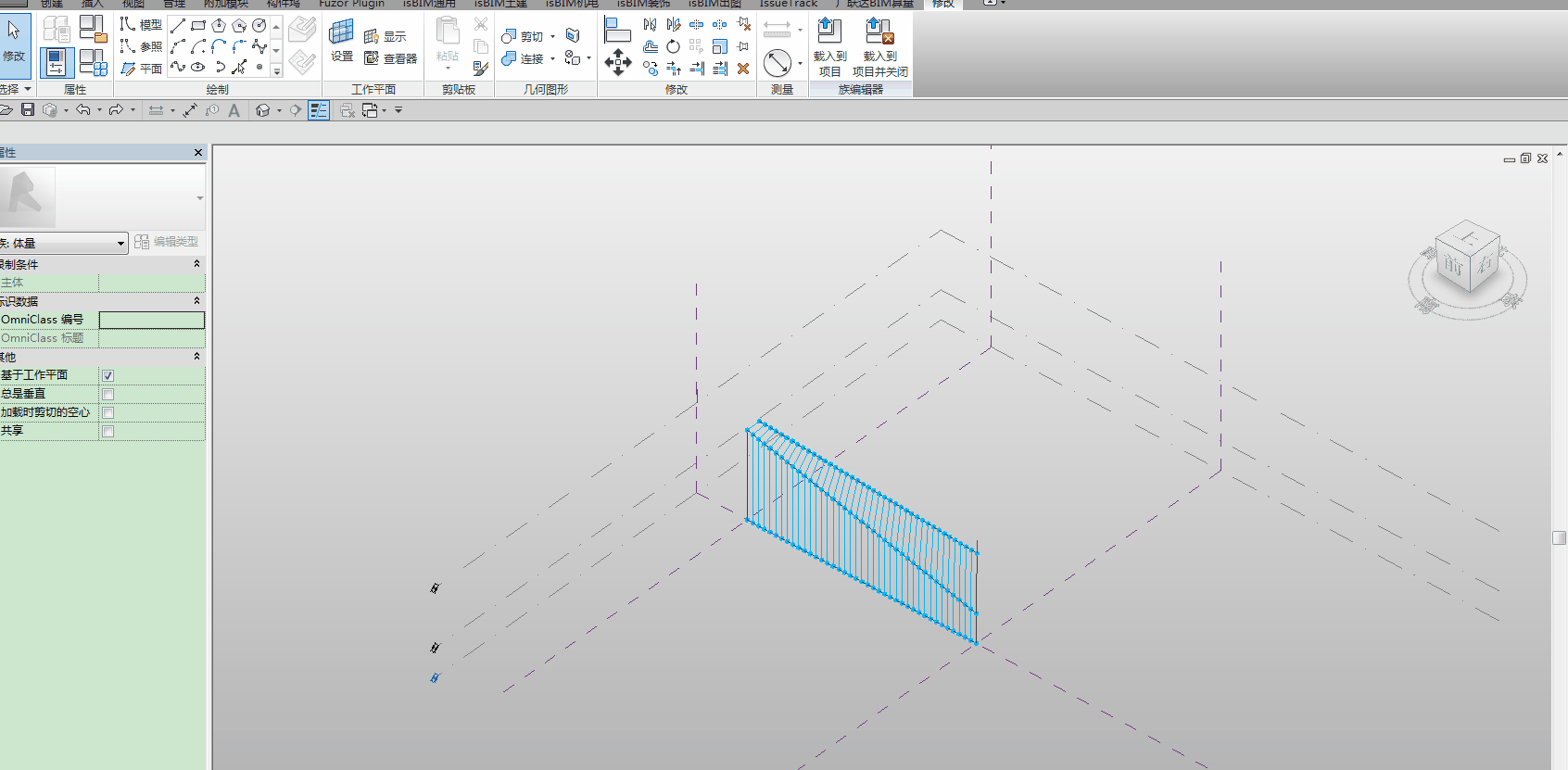Screen dimensions: 1568x770
Task: Select the Move tool in Modify panel
Action: (x=617, y=62)
